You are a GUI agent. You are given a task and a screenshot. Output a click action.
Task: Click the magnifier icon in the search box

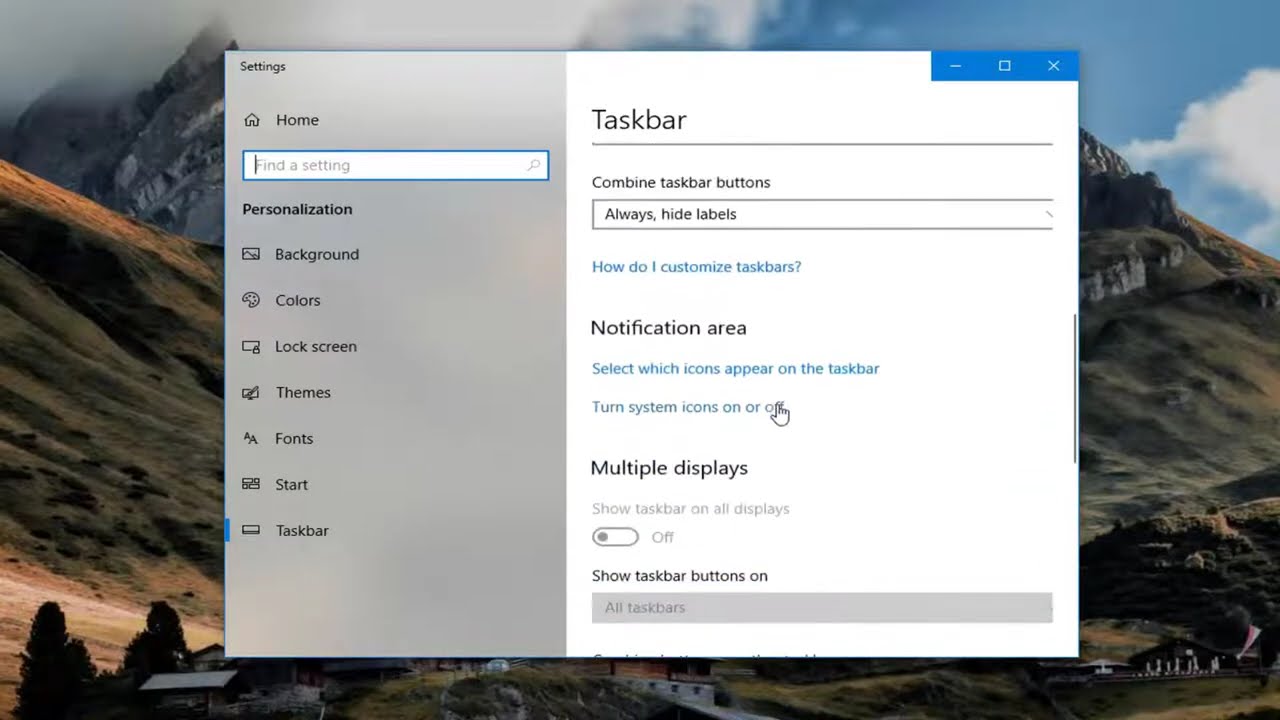pos(534,165)
